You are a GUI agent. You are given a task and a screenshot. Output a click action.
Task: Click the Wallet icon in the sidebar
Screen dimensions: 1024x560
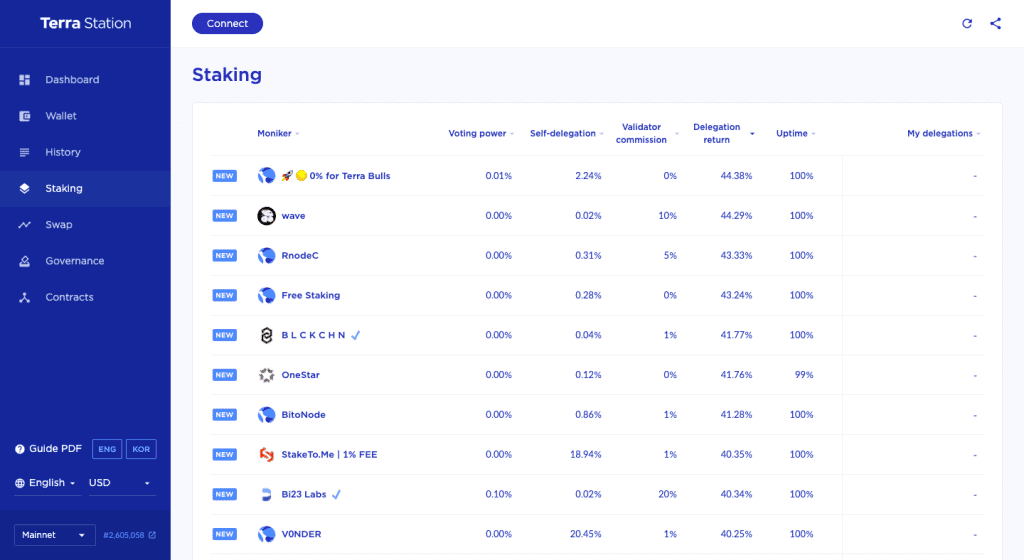(x=25, y=116)
